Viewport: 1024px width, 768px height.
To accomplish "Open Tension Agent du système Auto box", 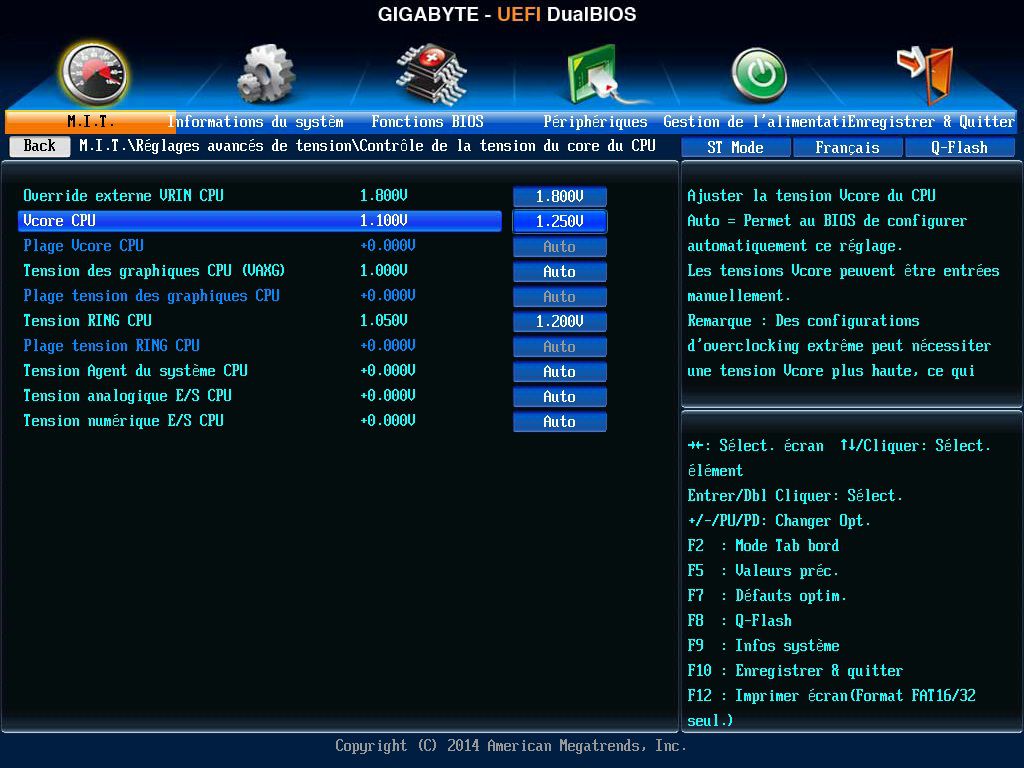I will (560, 372).
